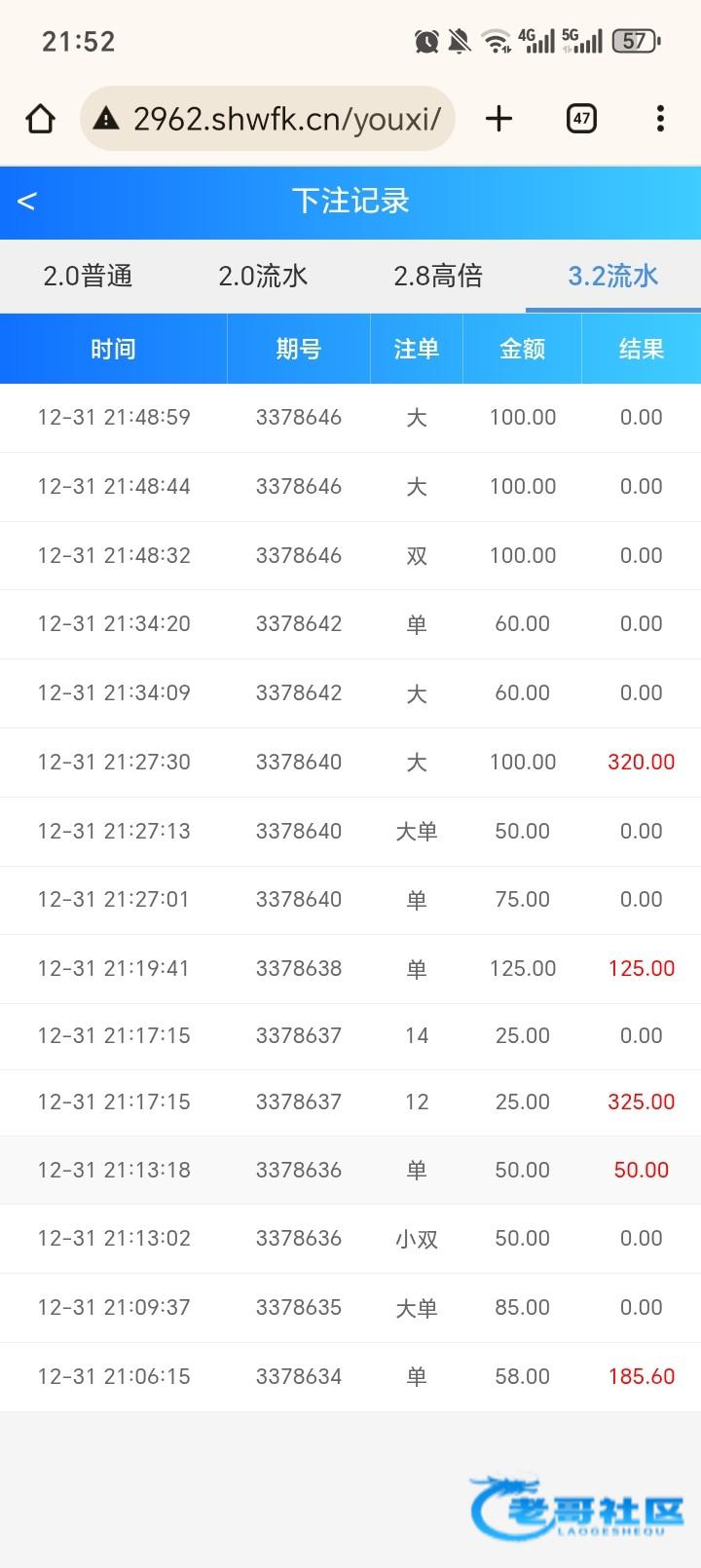Open the browser three-dot menu
This screenshot has width=701, height=1568.
pyautogui.click(x=660, y=119)
